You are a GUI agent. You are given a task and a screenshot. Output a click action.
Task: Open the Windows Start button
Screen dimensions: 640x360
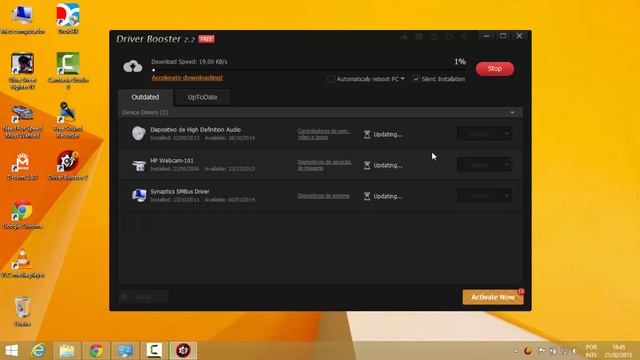click(x=11, y=351)
